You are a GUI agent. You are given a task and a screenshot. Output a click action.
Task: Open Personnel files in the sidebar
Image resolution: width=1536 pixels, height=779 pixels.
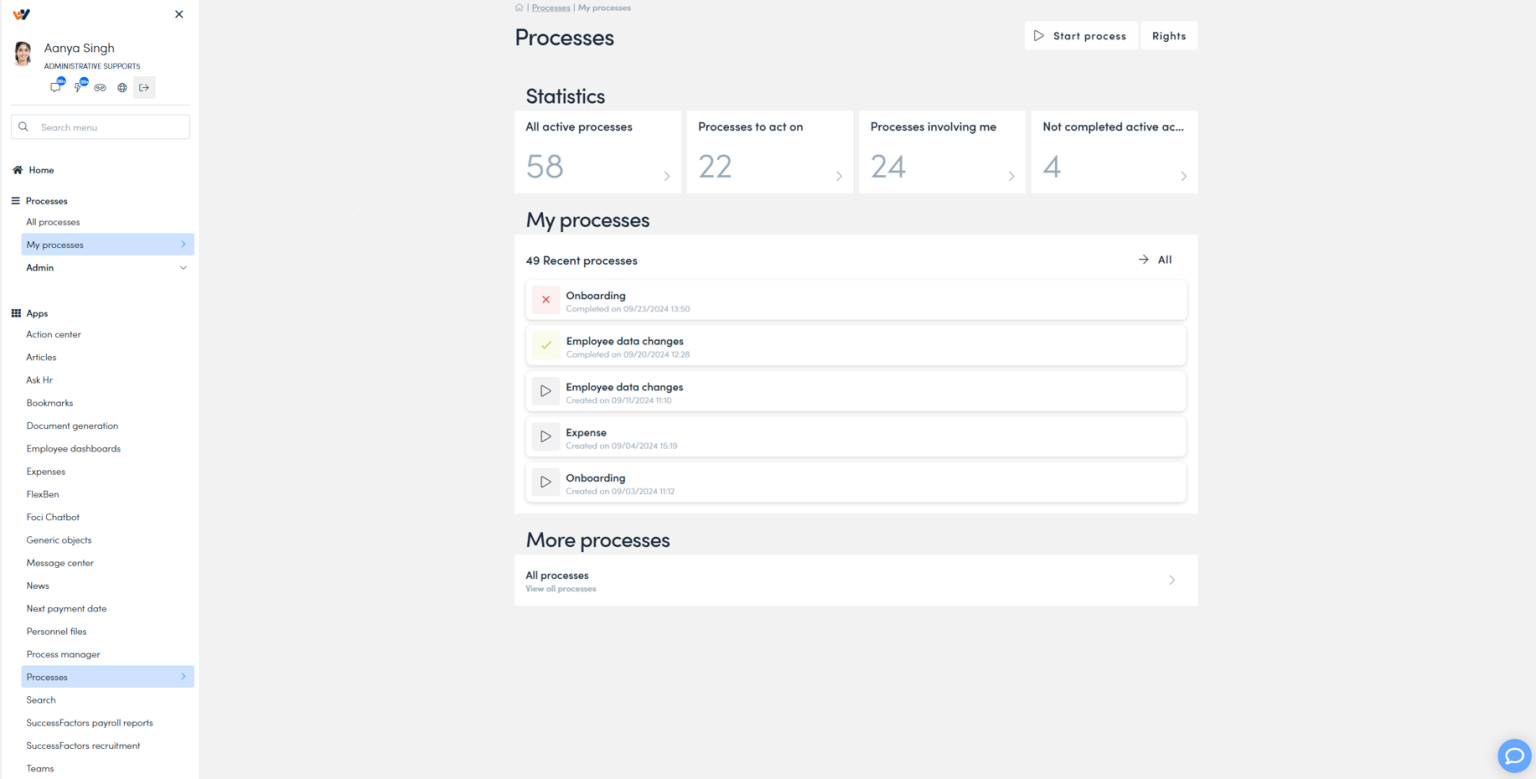(x=56, y=631)
